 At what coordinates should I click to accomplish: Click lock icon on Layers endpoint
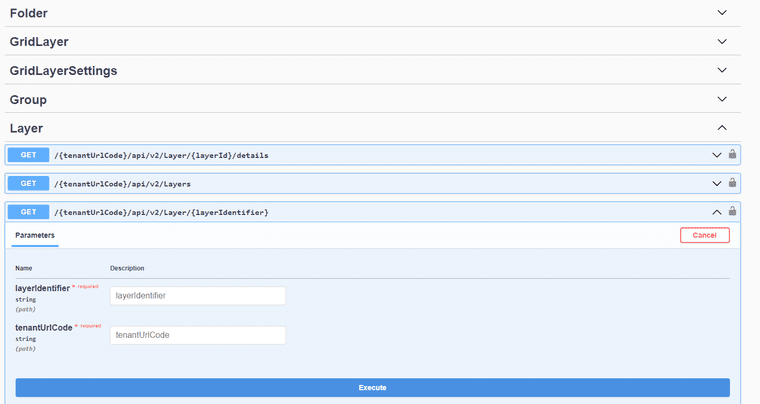(732, 183)
